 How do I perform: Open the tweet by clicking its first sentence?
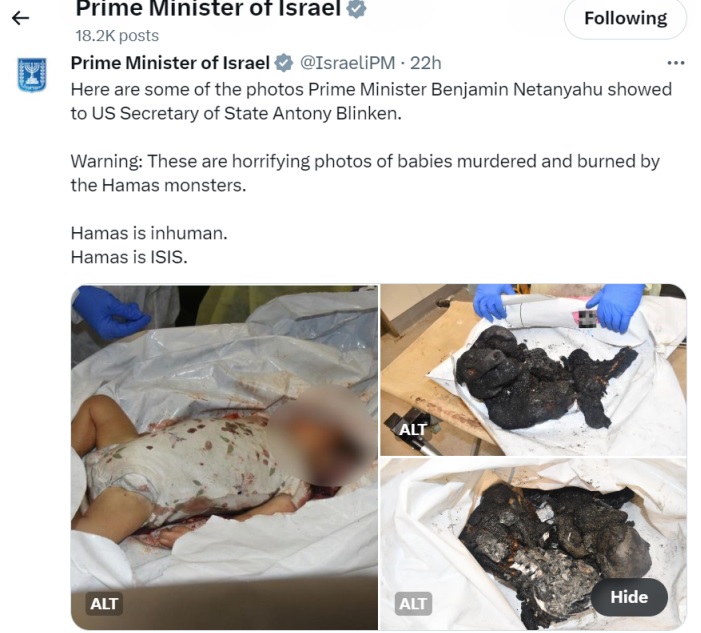(371, 101)
